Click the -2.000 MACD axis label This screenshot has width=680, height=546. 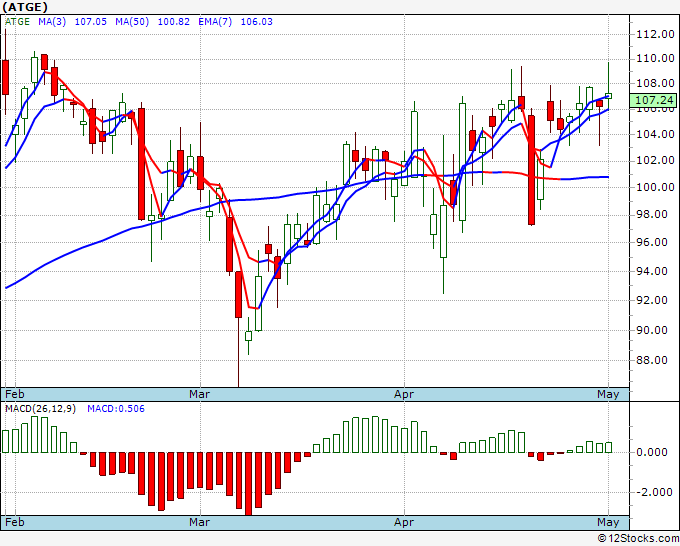654,492
